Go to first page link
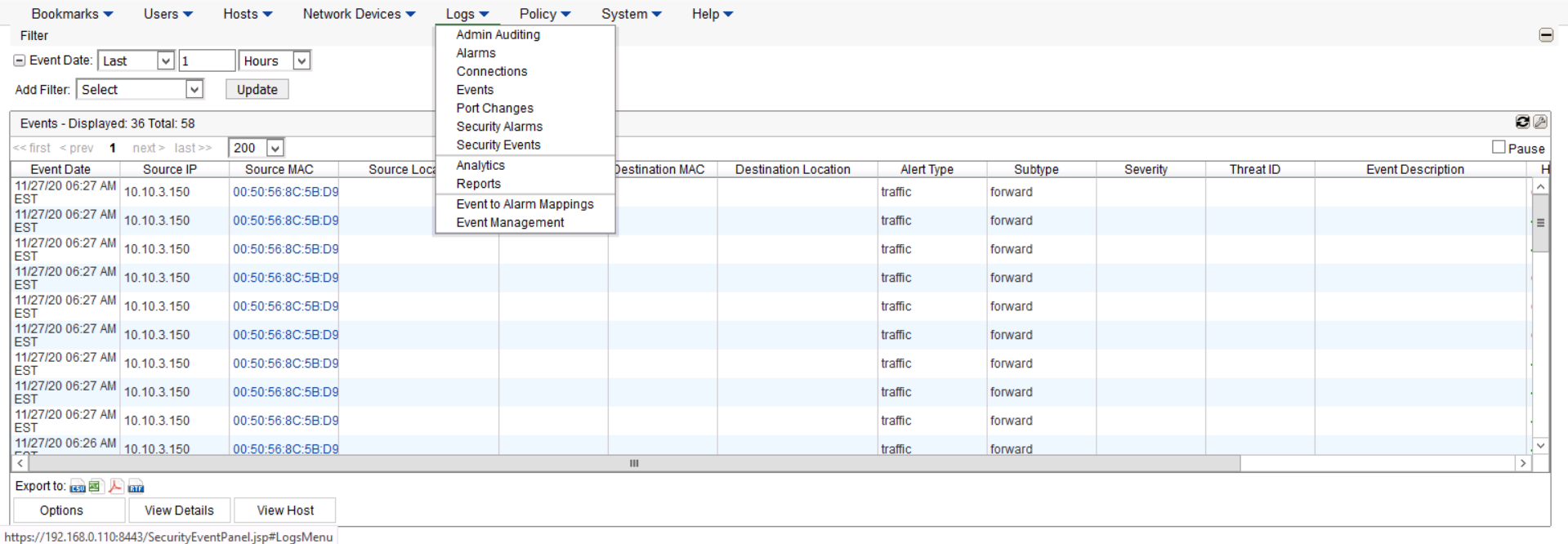1568x544 pixels. [32, 148]
